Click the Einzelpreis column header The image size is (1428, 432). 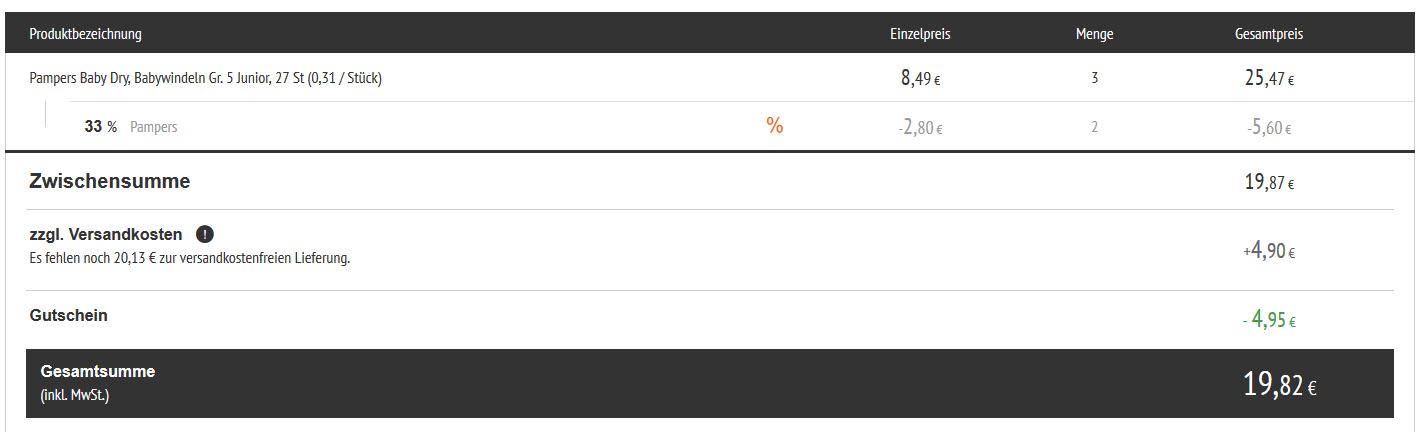[x=920, y=34]
